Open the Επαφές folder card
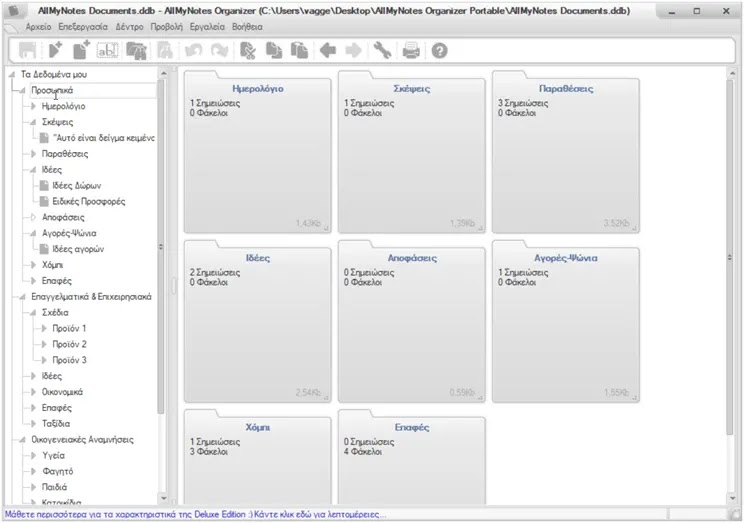The image size is (744, 523). point(412,458)
